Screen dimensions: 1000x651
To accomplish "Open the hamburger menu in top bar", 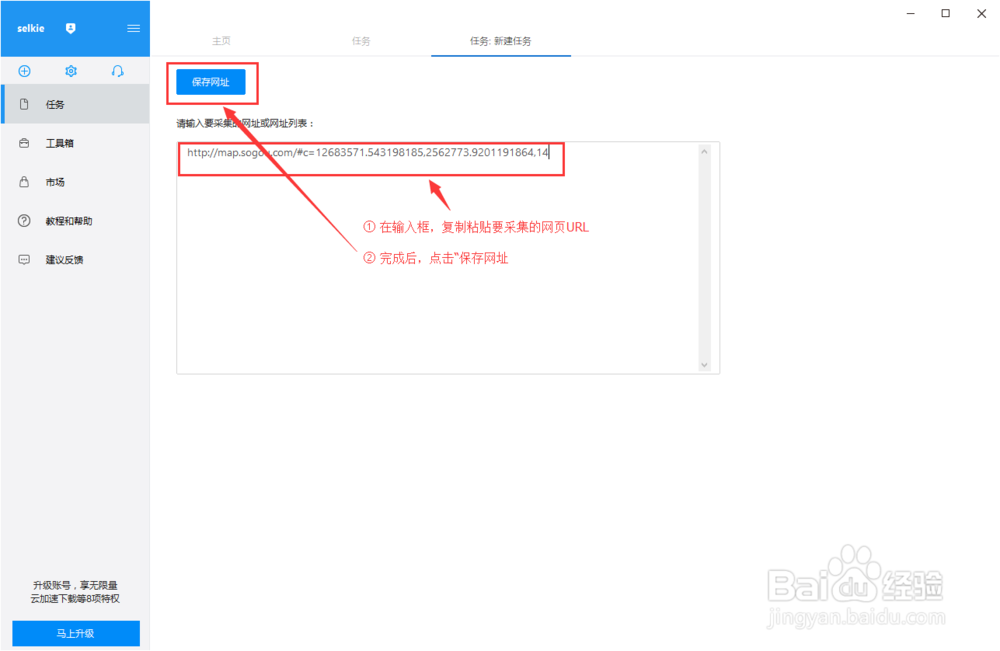I will (x=133, y=28).
